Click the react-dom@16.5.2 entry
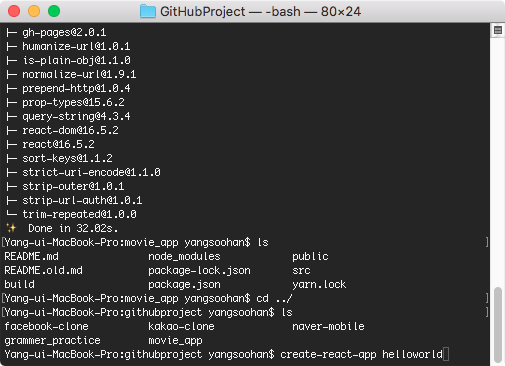Viewport: 505px width, 366px height. pyautogui.click(x=70, y=130)
